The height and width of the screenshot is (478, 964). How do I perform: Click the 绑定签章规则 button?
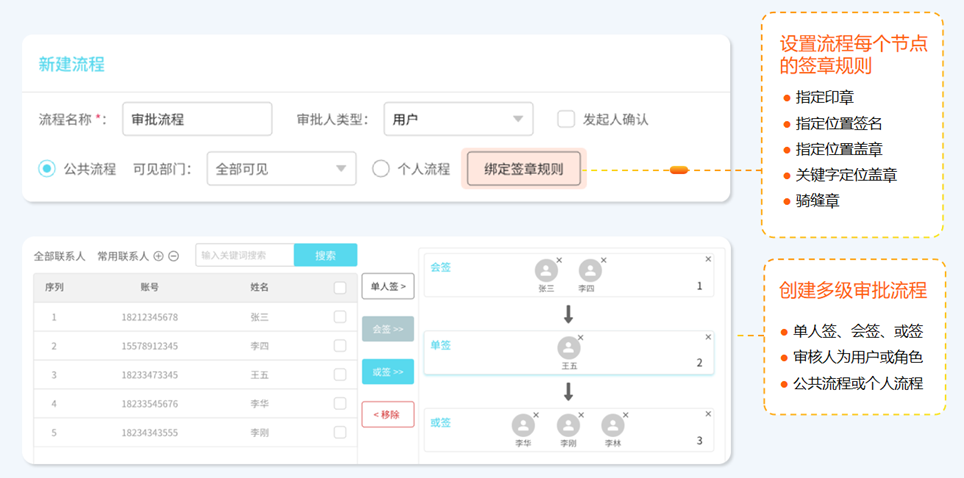pos(524,169)
